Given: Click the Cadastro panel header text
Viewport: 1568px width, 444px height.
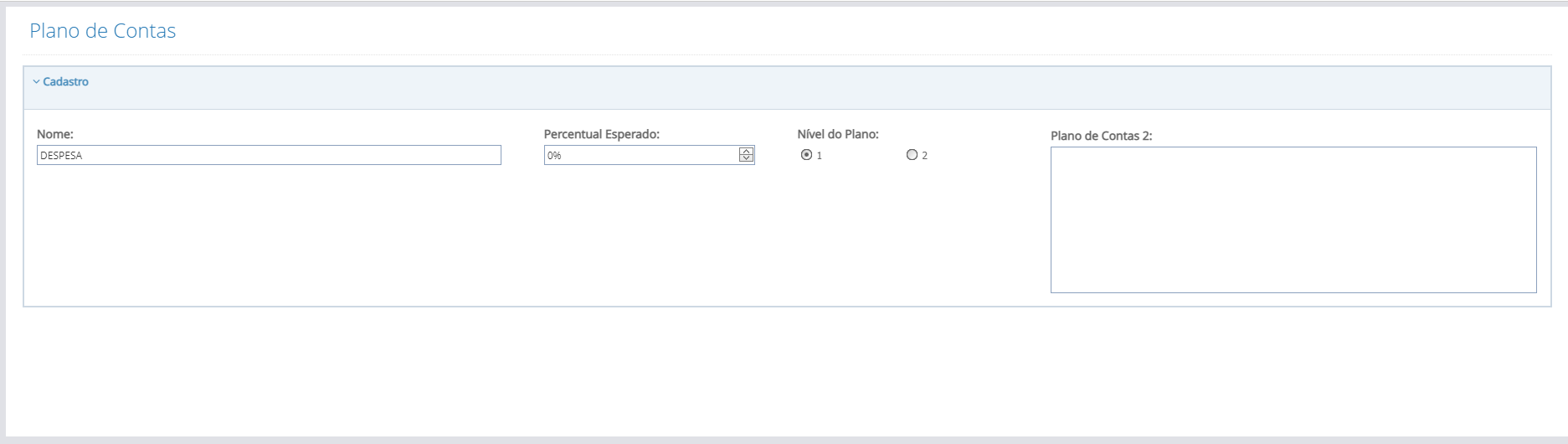Looking at the screenshot, I should (x=65, y=82).
